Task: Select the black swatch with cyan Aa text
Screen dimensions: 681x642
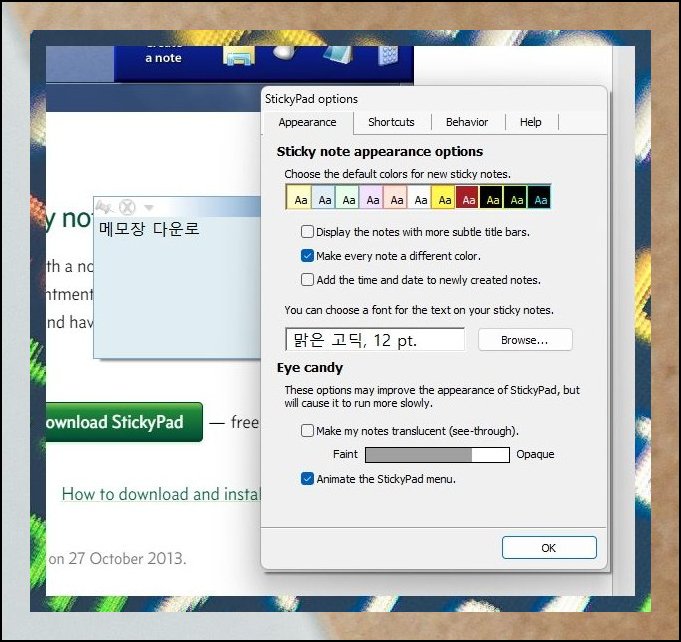Action: (x=539, y=198)
